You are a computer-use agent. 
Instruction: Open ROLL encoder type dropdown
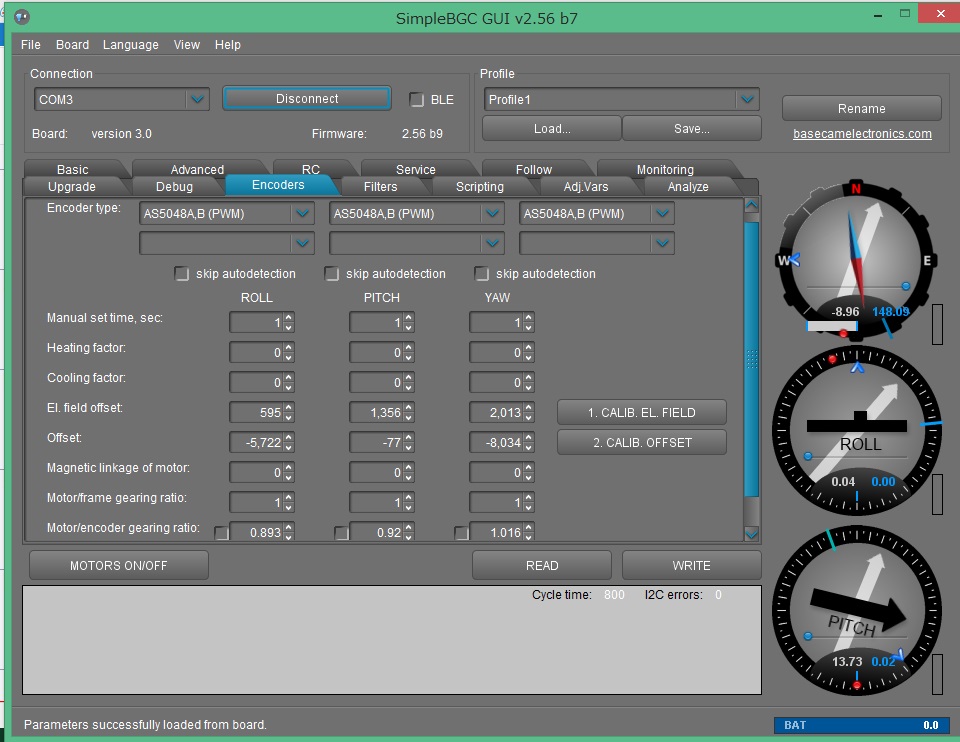click(x=302, y=214)
